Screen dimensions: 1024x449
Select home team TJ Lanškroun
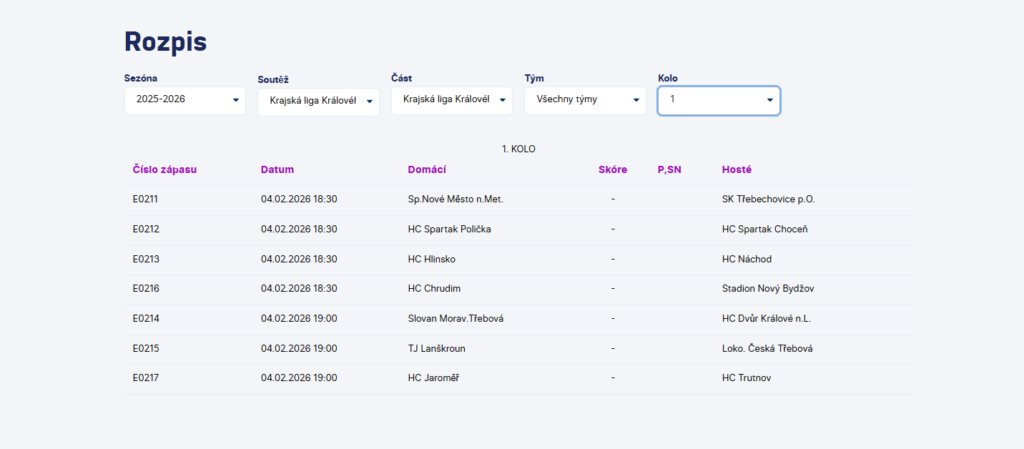(437, 349)
